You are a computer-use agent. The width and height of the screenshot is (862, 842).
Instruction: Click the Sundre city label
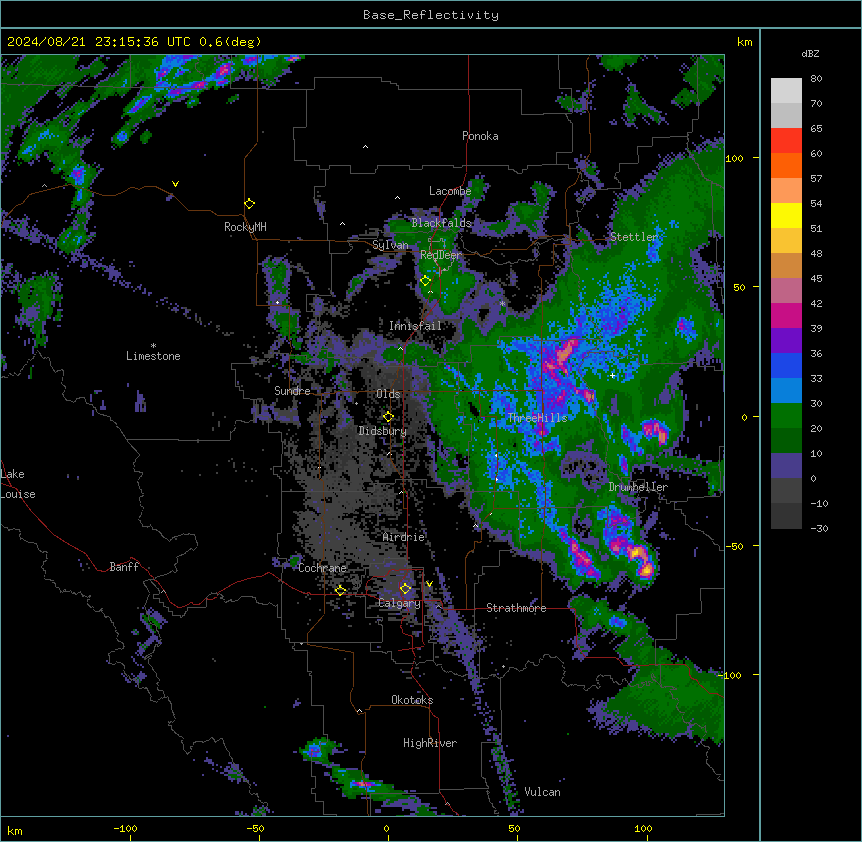coord(292,391)
